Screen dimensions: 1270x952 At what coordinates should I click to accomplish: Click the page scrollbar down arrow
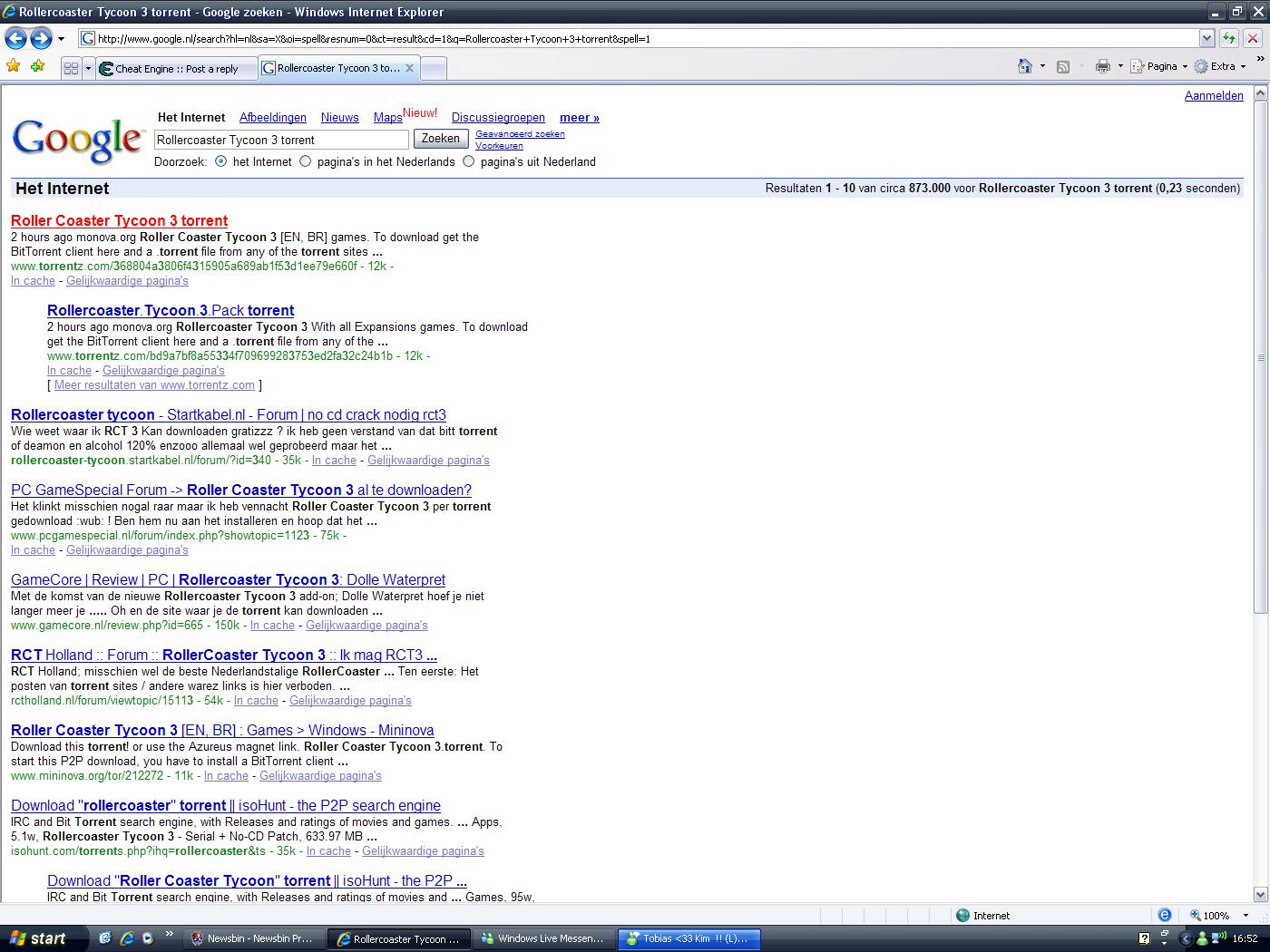(x=1260, y=894)
